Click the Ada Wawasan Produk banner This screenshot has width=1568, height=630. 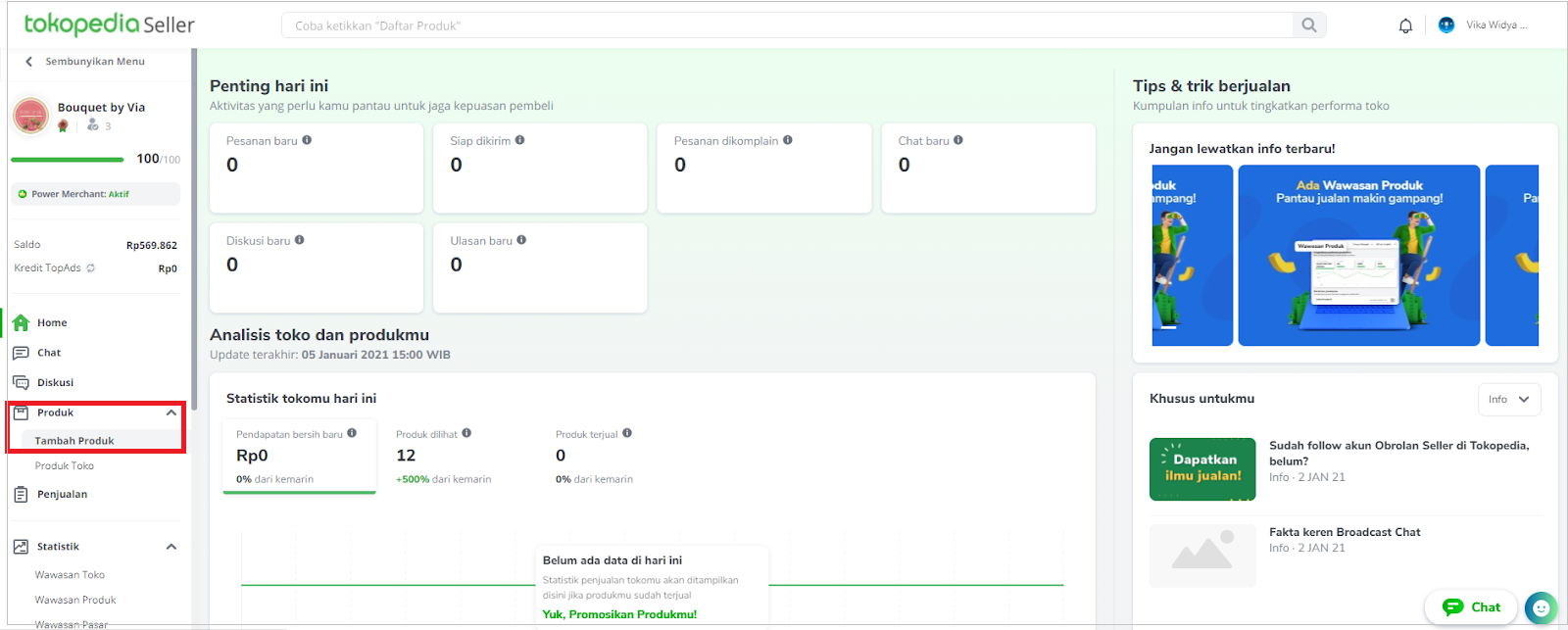pyautogui.click(x=1359, y=255)
